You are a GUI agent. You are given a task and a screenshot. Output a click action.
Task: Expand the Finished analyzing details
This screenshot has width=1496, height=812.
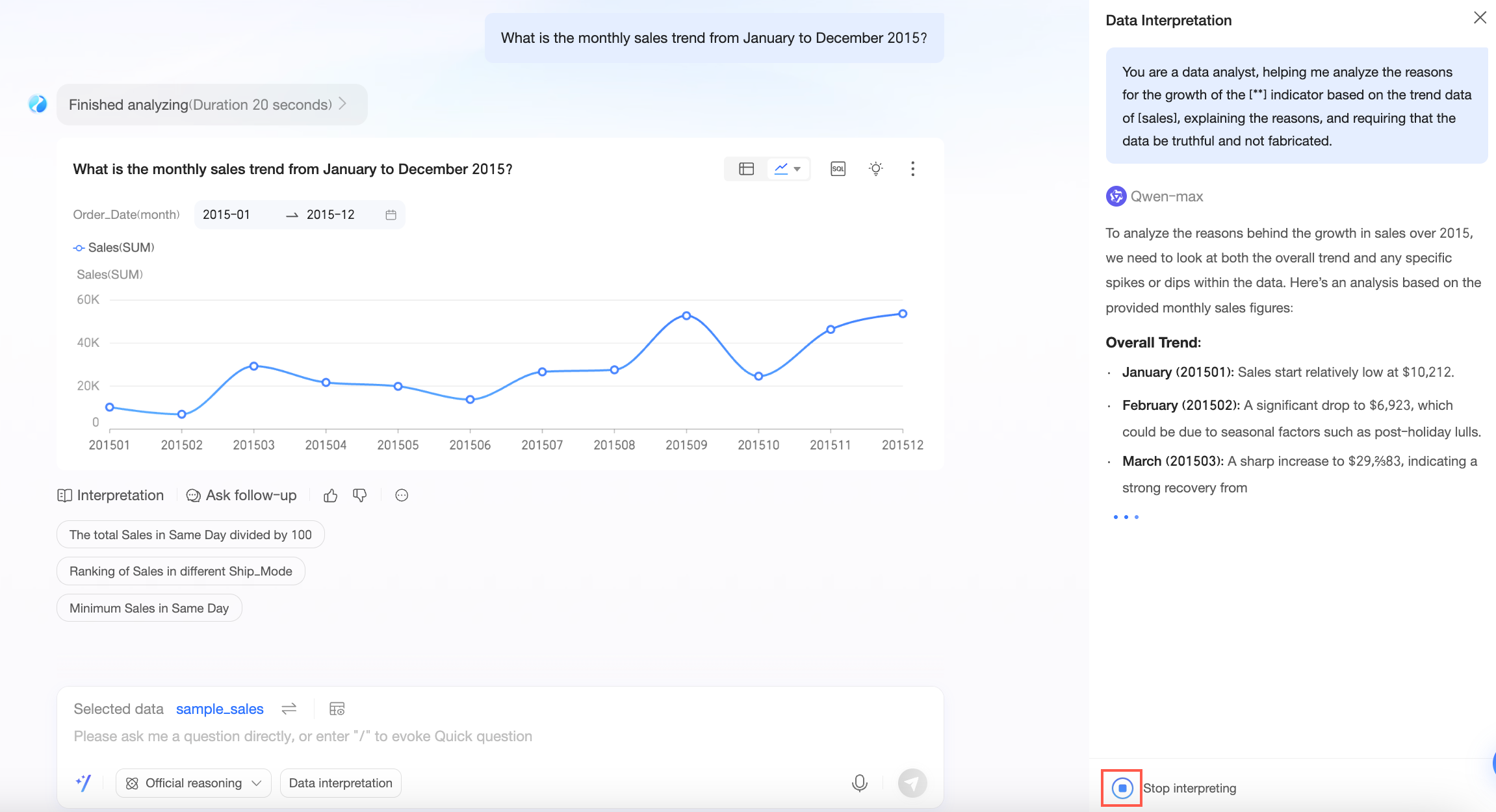[212, 105]
